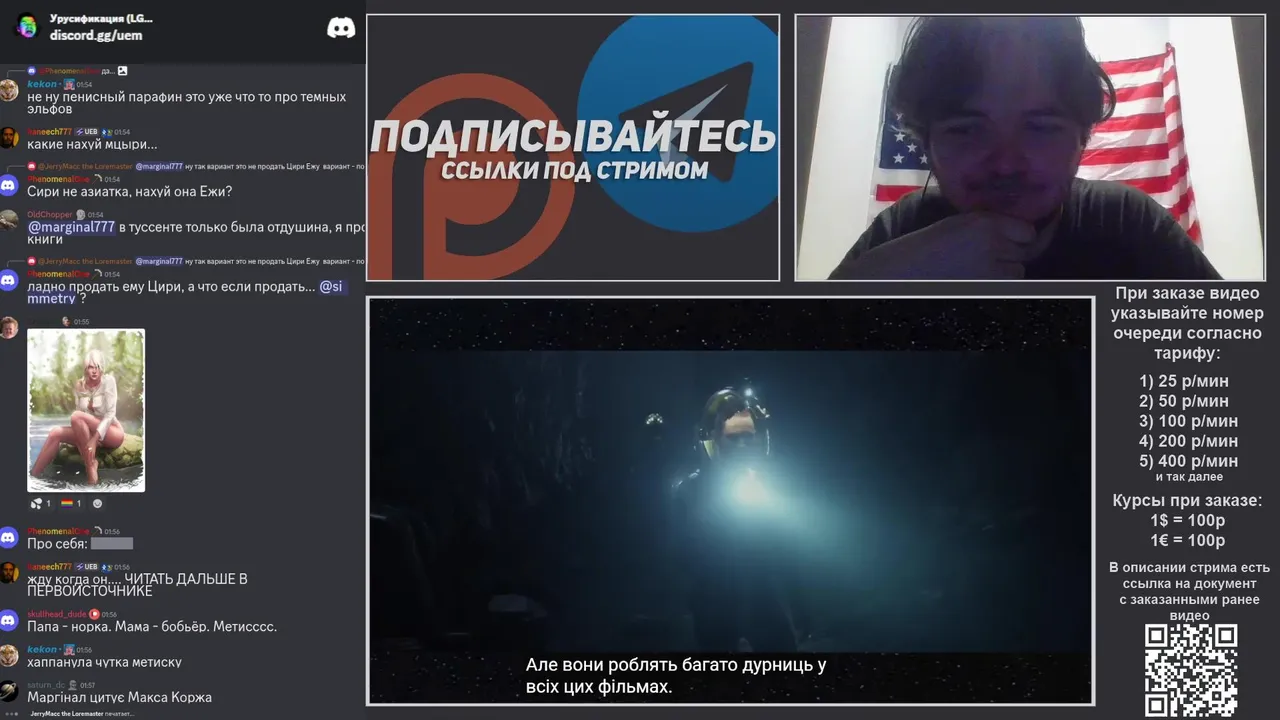The height and width of the screenshot is (720, 1280).
Task: Click the saturn_dc username
Action: [46, 685]
